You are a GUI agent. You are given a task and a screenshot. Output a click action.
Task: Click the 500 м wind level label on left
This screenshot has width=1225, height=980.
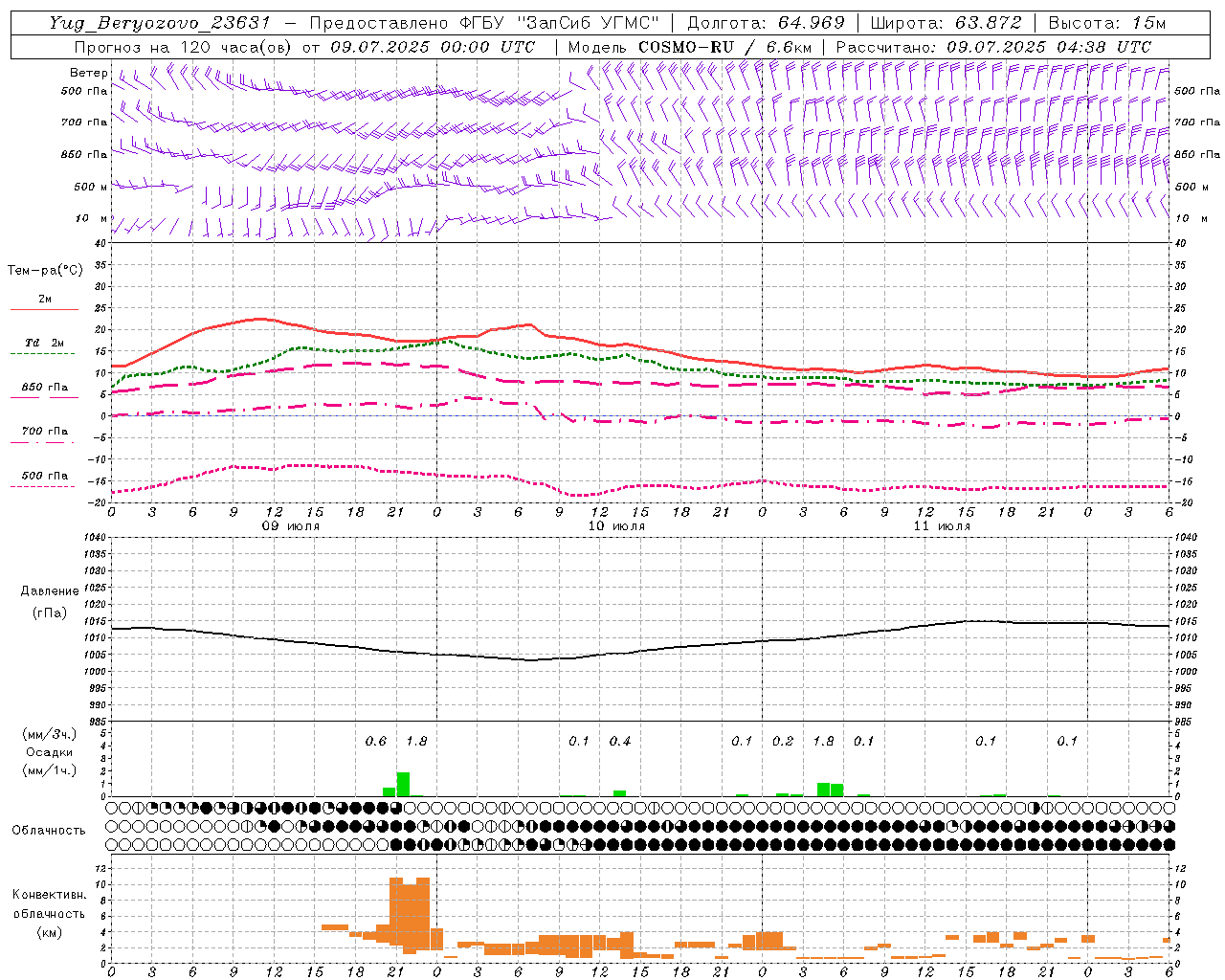click(x=91, y=187)
